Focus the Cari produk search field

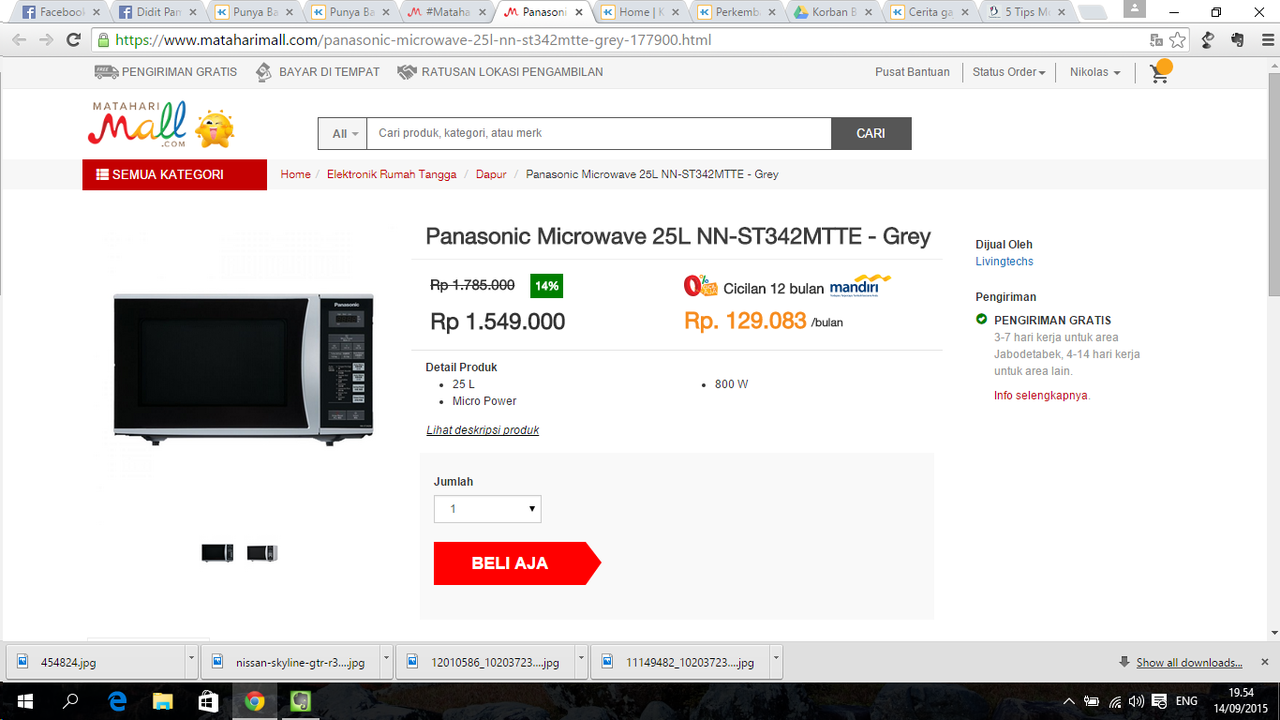pos(599,133)
